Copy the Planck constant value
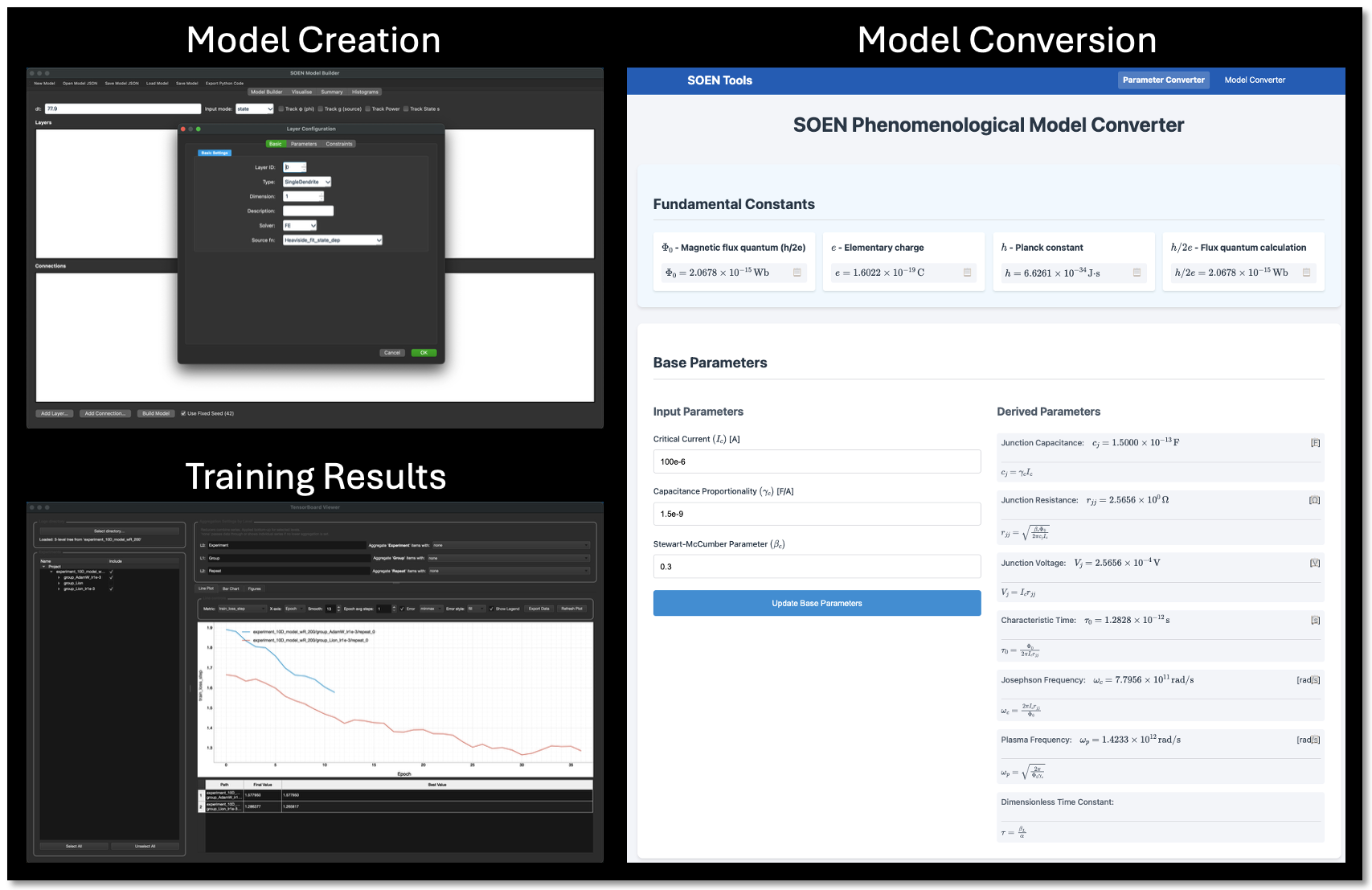 tap(1137, 273)
